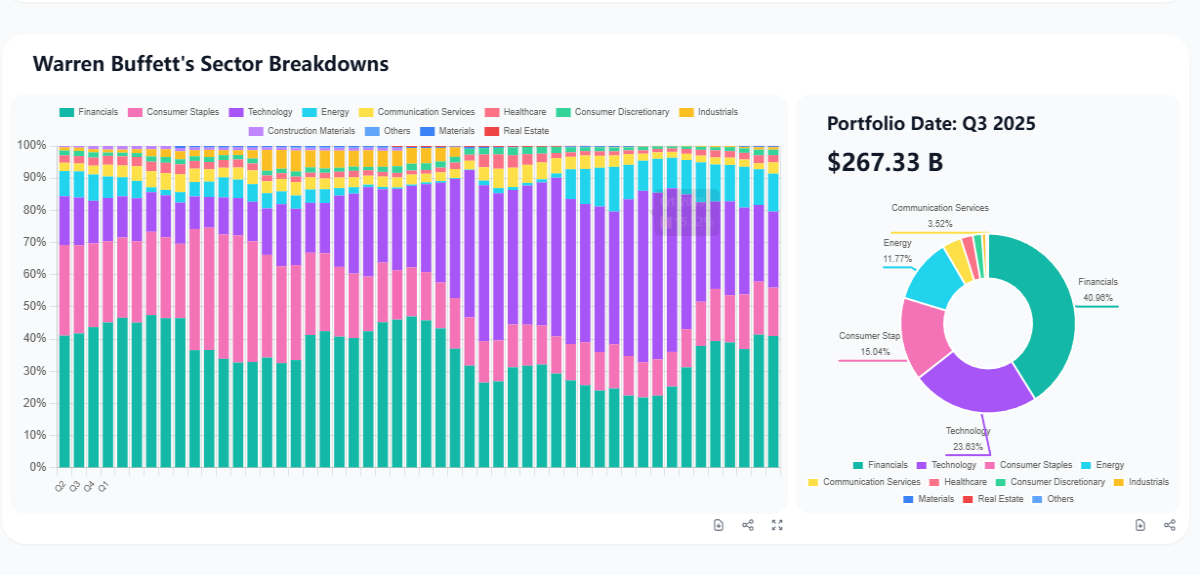Download the portfolio donut chart
Viewport: 1200px width, 575px height.
pos(1140,525)
